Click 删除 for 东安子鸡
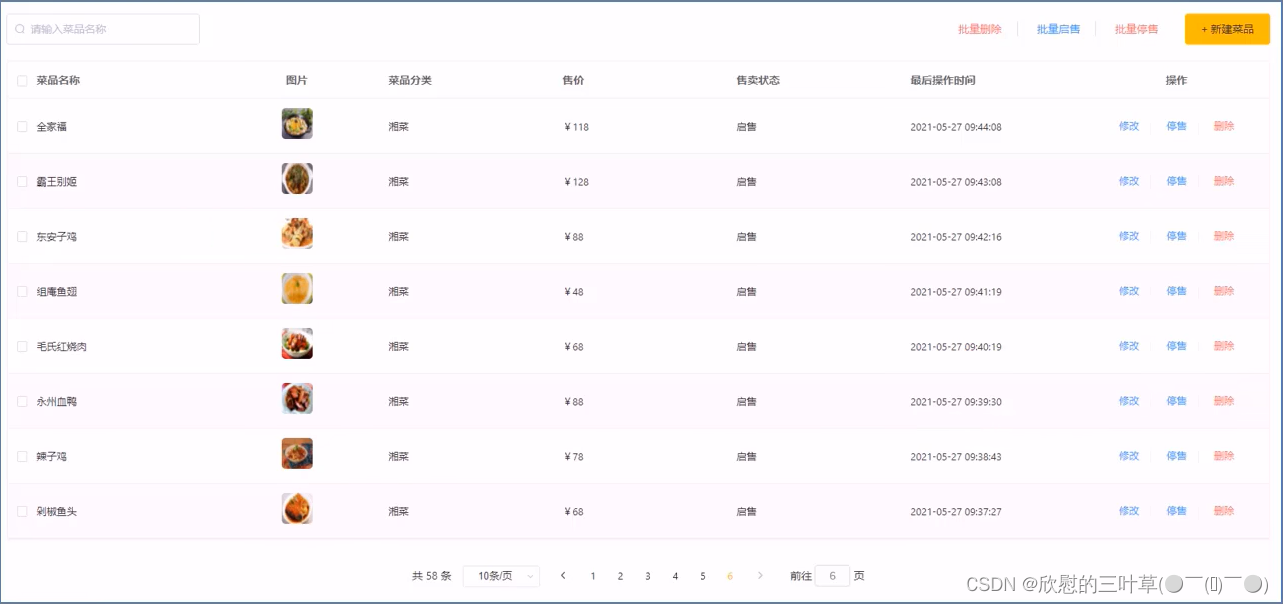Viewport: 1283px width, 604px height. point(1224,236)
